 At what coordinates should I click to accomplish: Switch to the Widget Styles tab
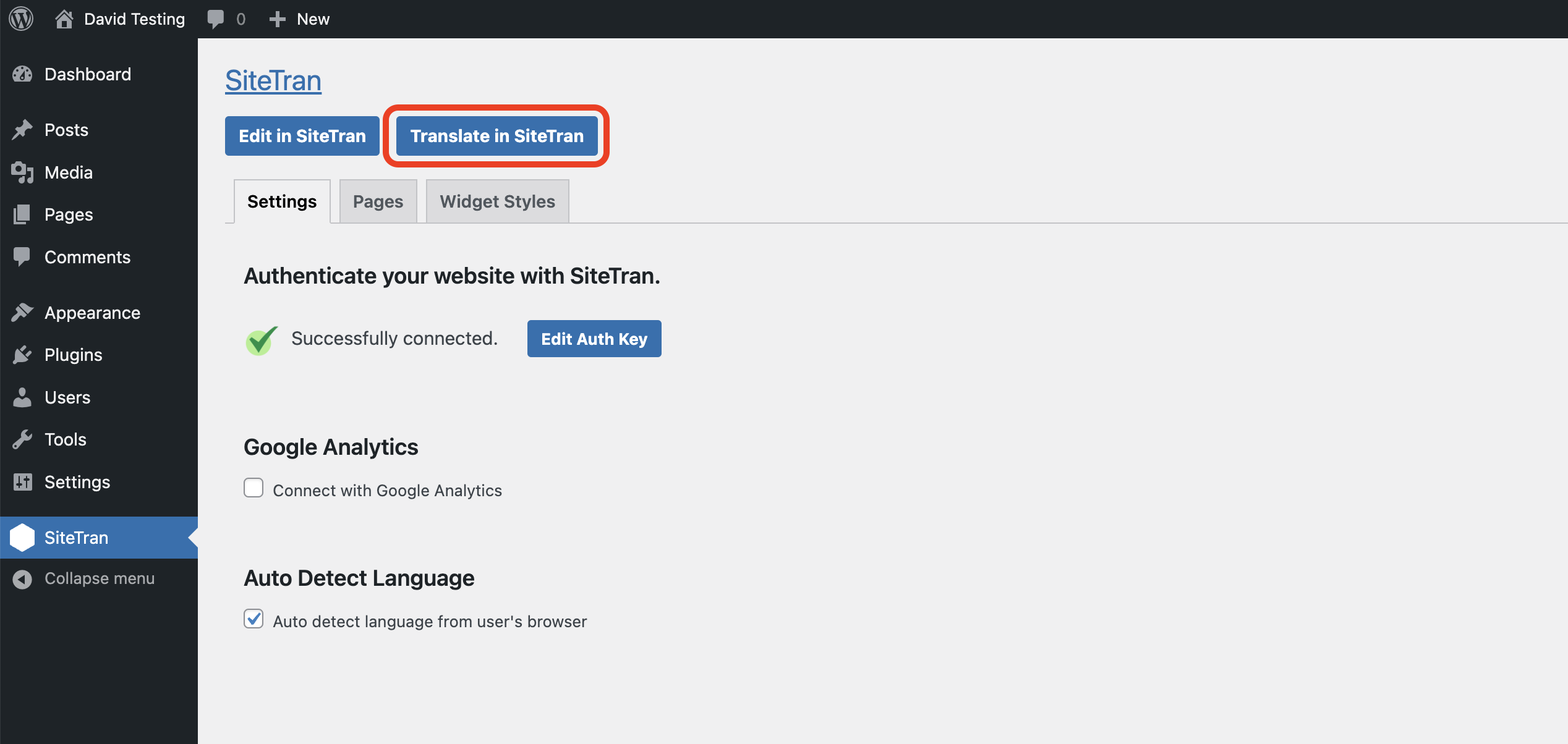(497, 201)
